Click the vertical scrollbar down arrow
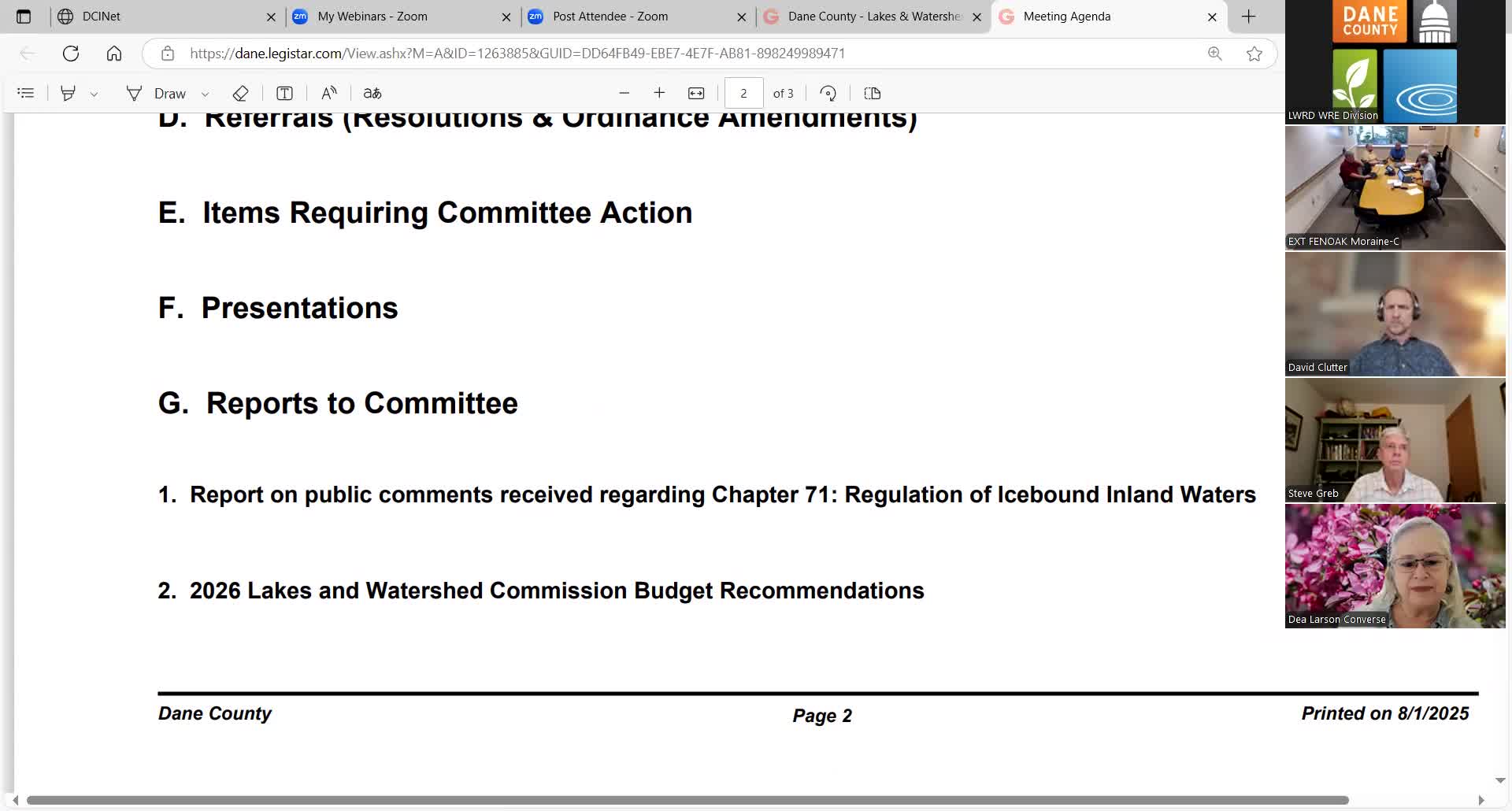The height and width of the screenshot is (811, 1512). coord(1500,781)
